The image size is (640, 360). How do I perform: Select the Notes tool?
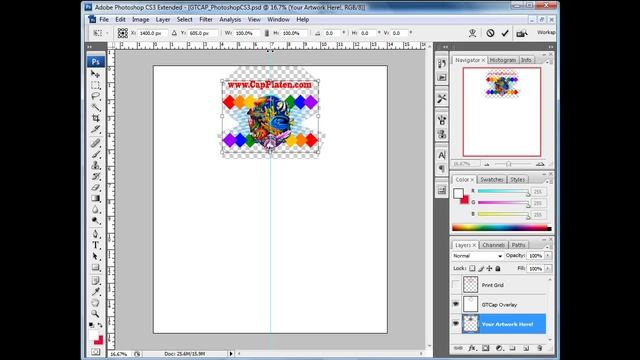(x=96, y=281)
